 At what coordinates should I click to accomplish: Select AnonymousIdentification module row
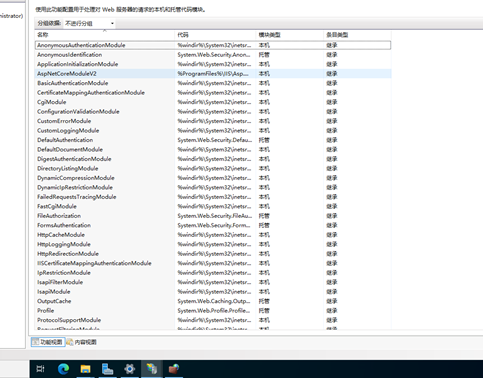[213, 55]
